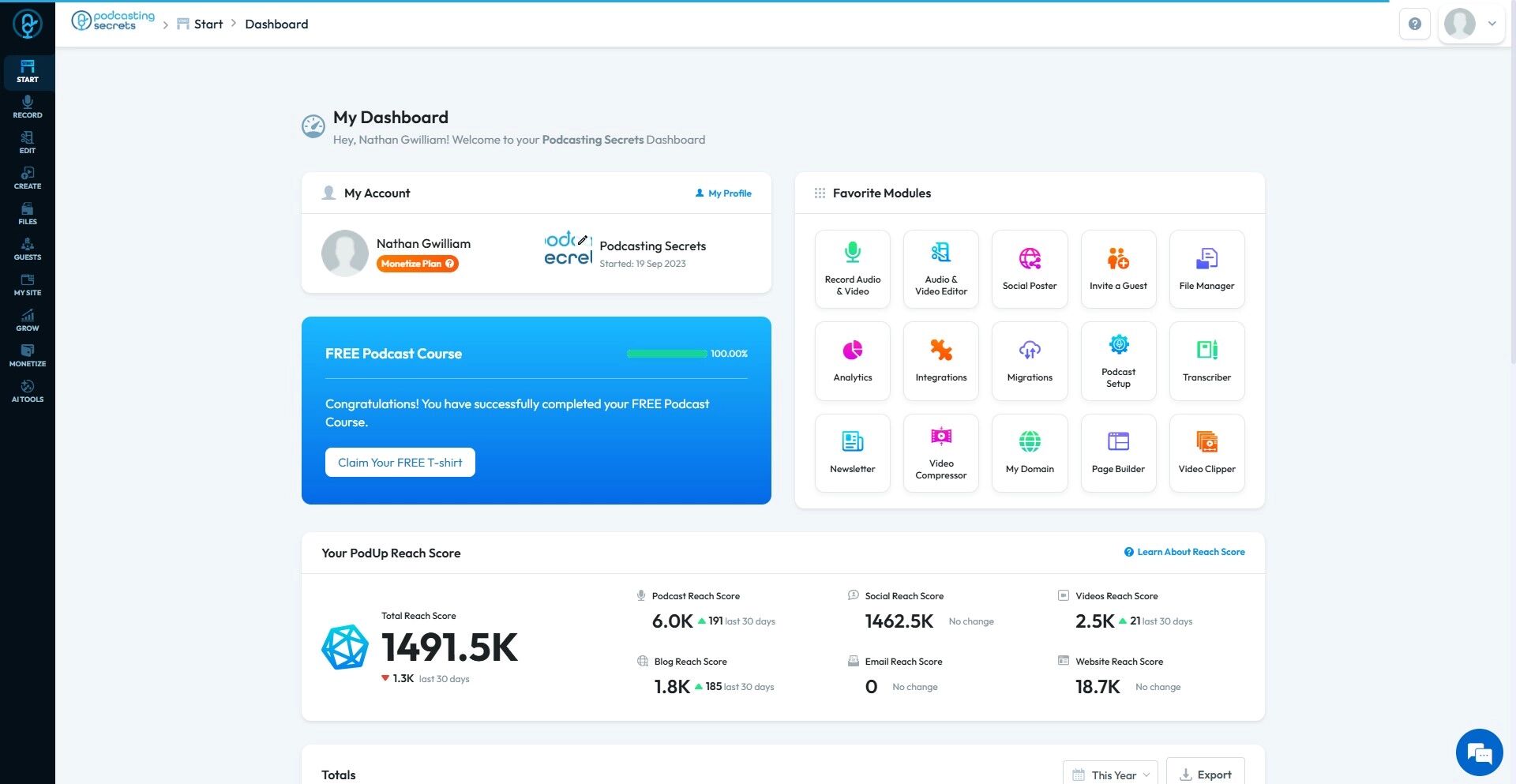Click the Videos Reach Score value 2.5K
The image size is (1516, 784).
[x=1094, y=621]
